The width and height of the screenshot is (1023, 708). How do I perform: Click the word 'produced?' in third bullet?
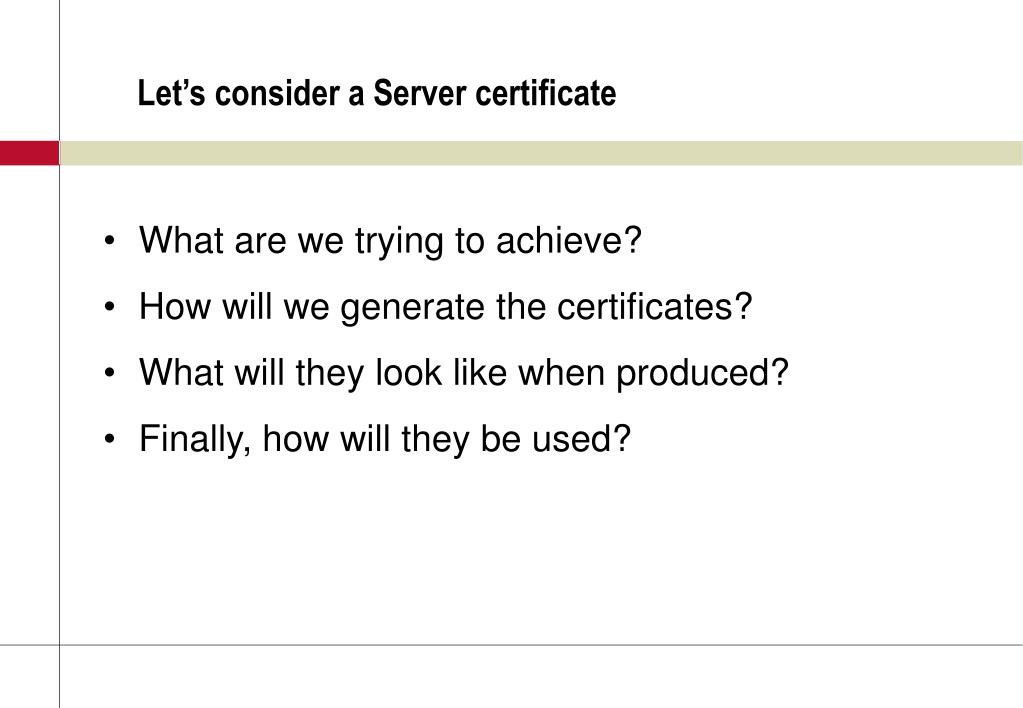[x=703, y=373]
